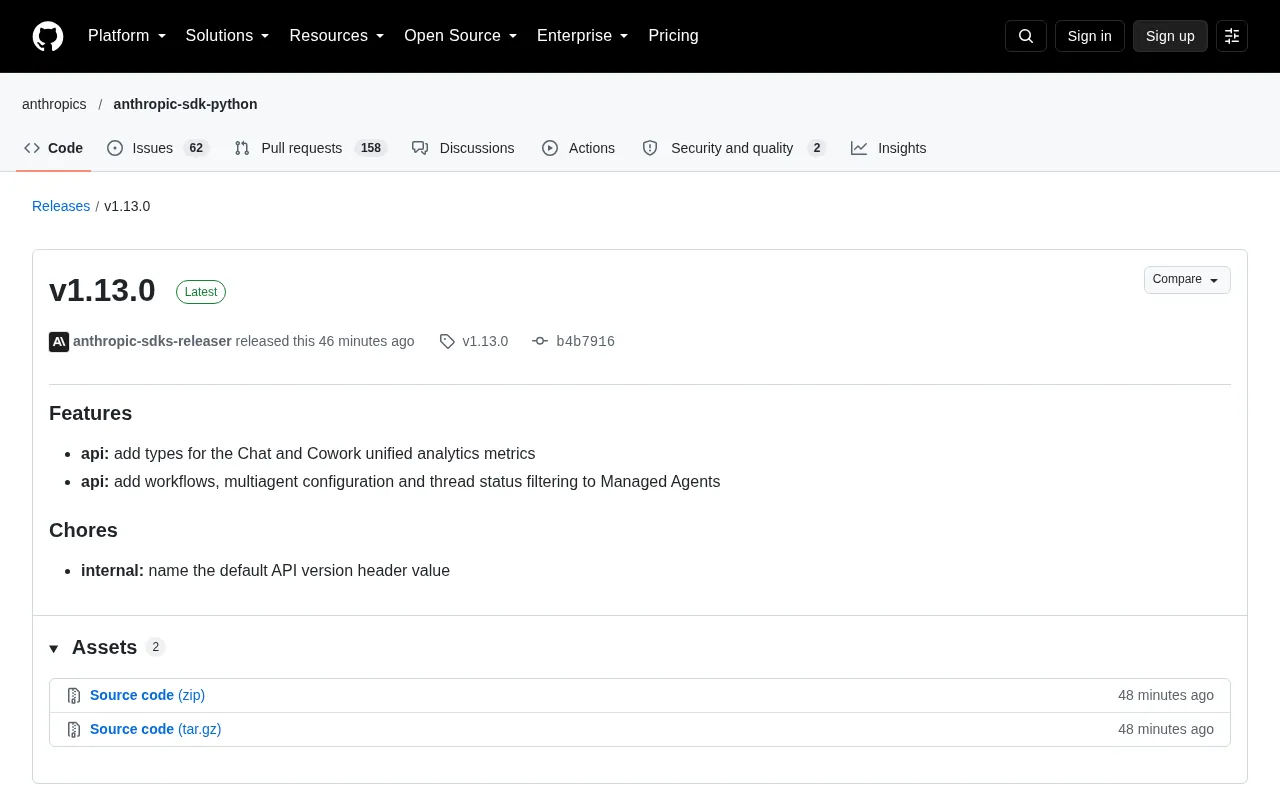Open the Pull requests tab
This screenshot has height=800, width=1280.
pyautogui.click(x=311, y=148)
